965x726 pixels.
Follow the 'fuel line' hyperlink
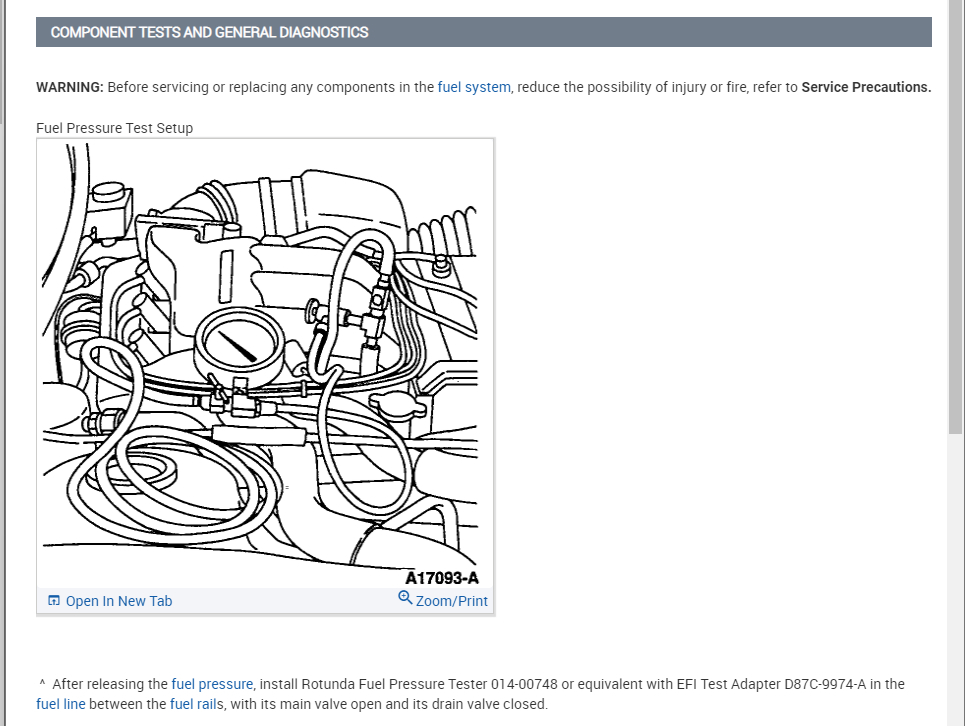[60, 704]
